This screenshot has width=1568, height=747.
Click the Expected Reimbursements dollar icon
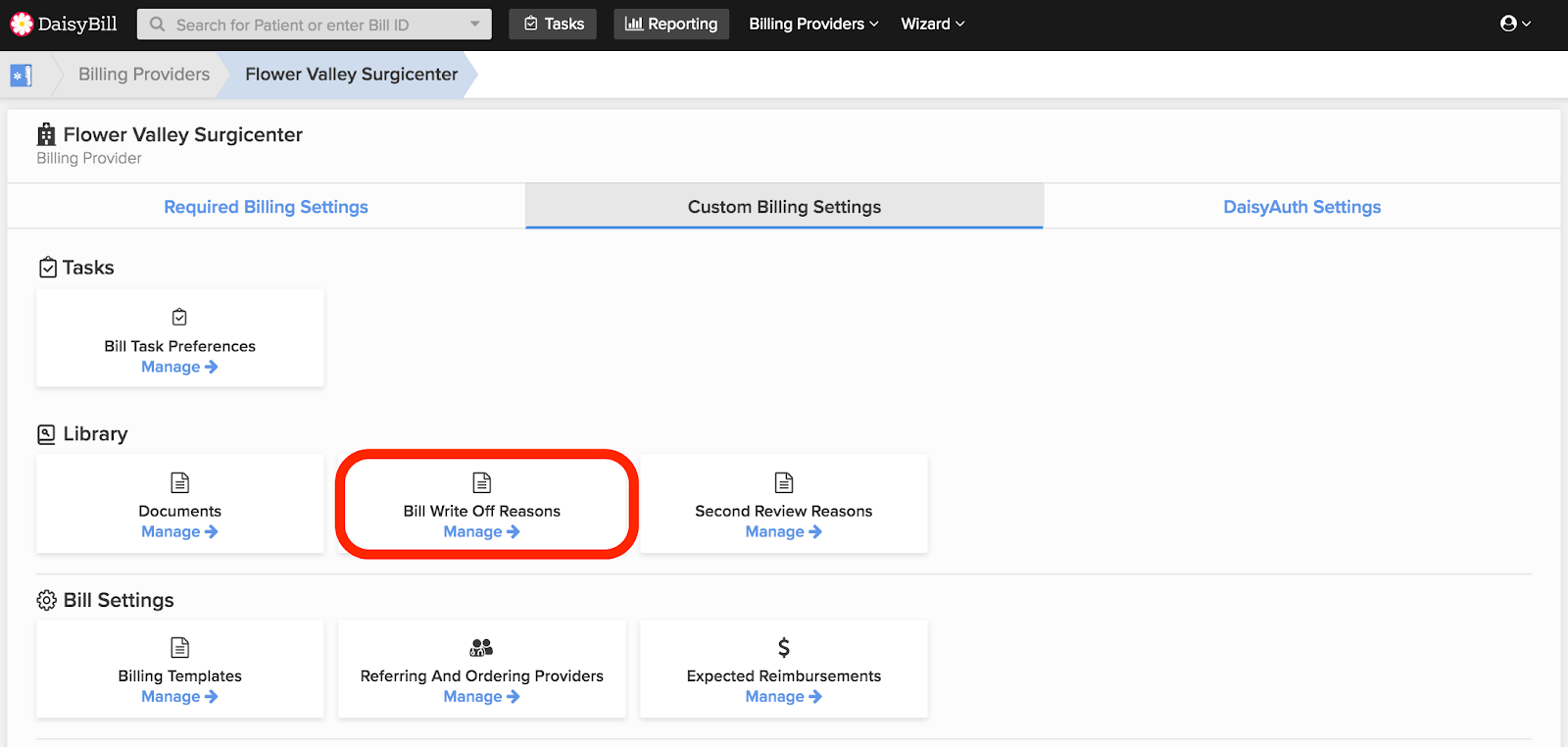coord(784,647)
